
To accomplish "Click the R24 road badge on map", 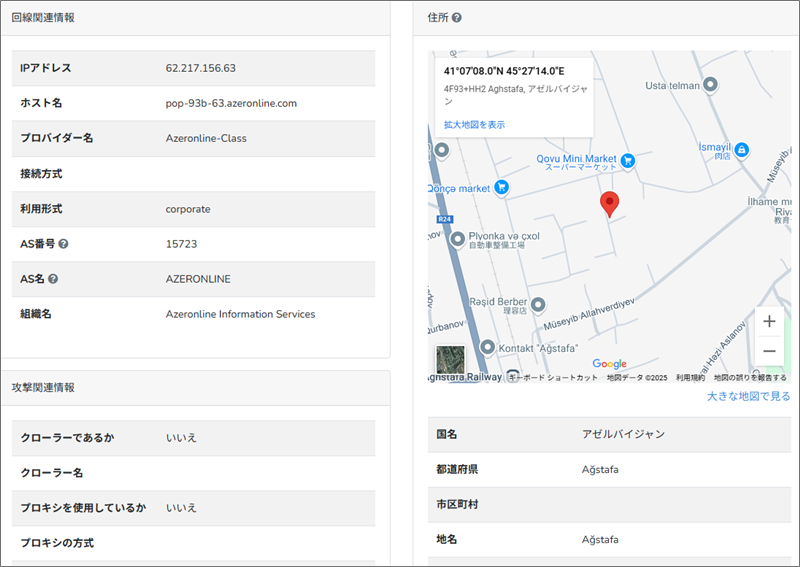I will (445, 219).
